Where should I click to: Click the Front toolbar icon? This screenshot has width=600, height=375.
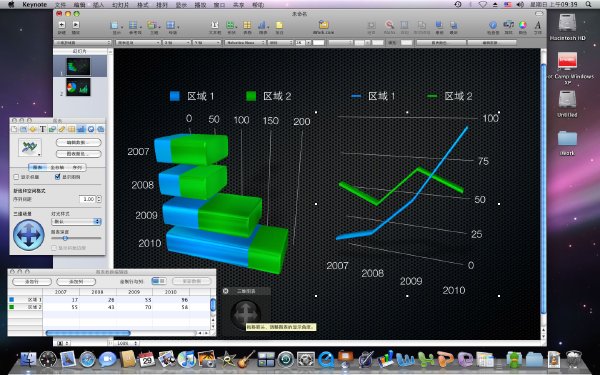[439, 25]
